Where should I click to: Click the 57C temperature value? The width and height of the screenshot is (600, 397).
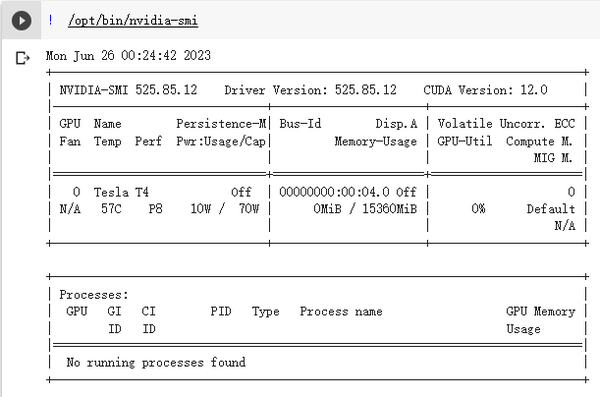coord(111,209)
